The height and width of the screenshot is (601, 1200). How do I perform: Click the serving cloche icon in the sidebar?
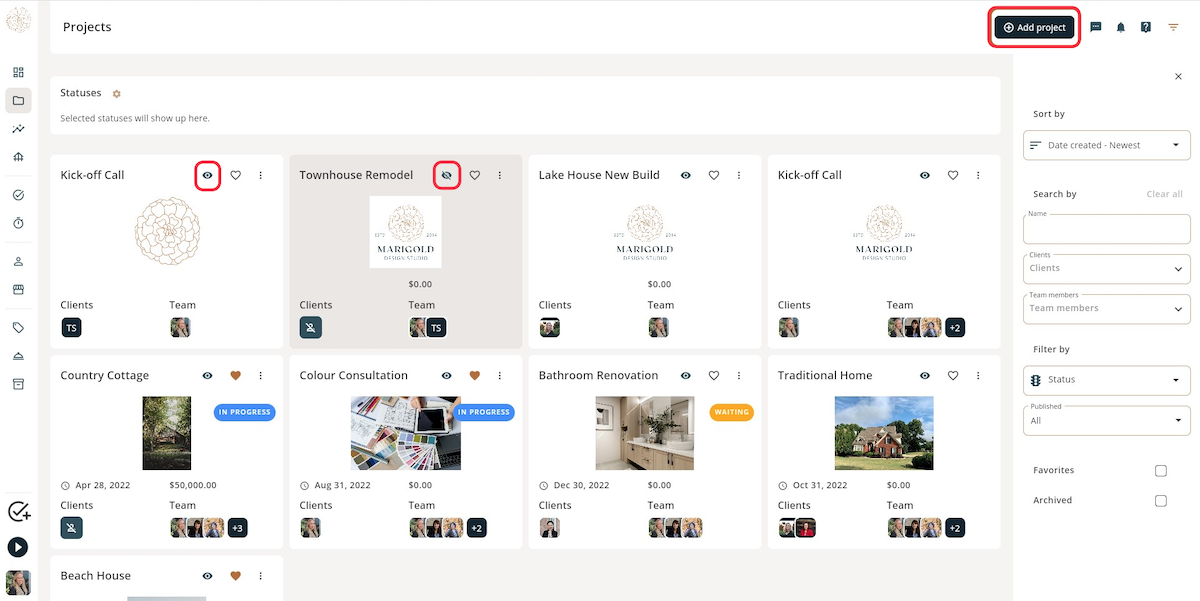[x=18, y=356]
